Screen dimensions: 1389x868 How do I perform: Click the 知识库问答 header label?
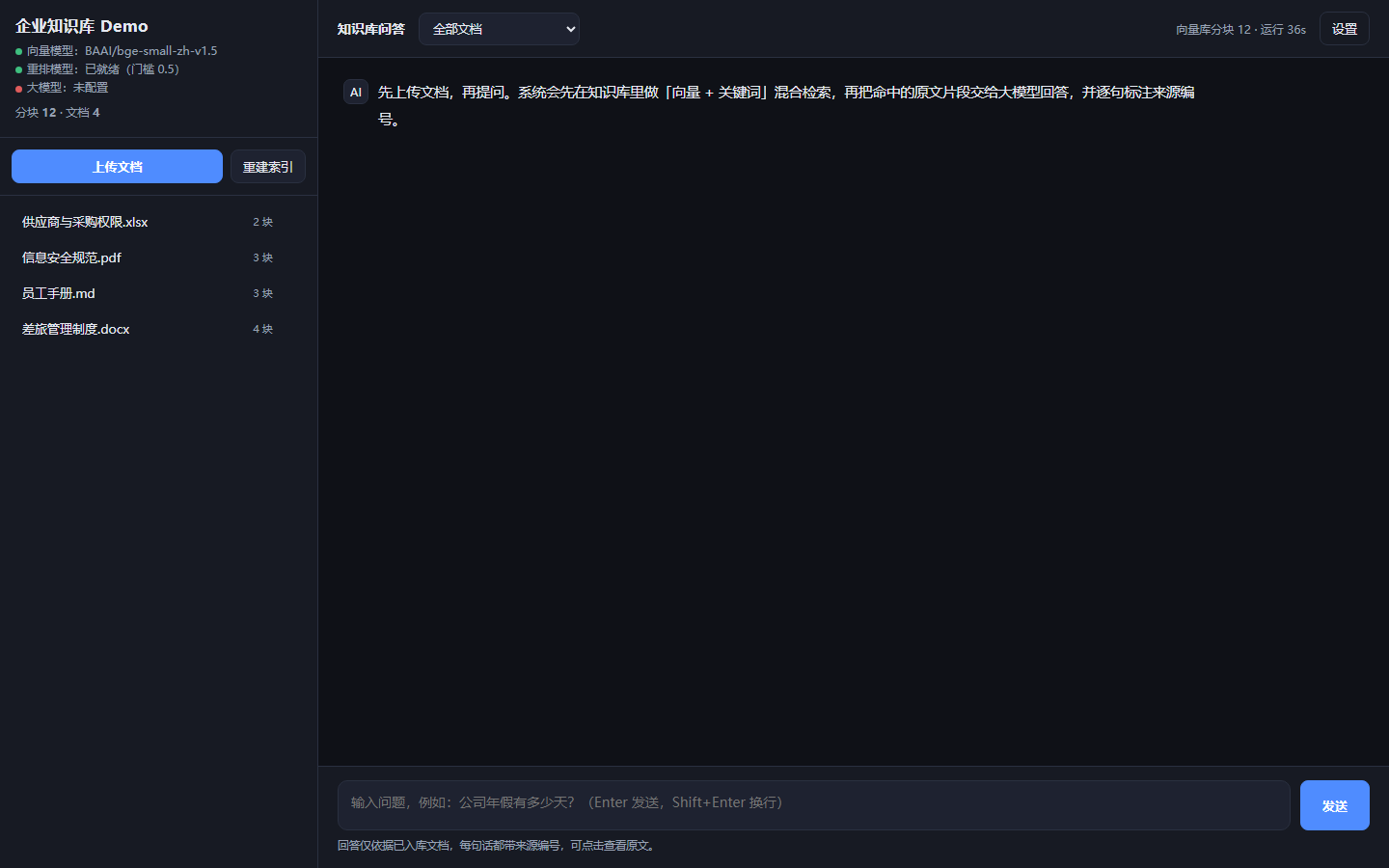[371, 29]
